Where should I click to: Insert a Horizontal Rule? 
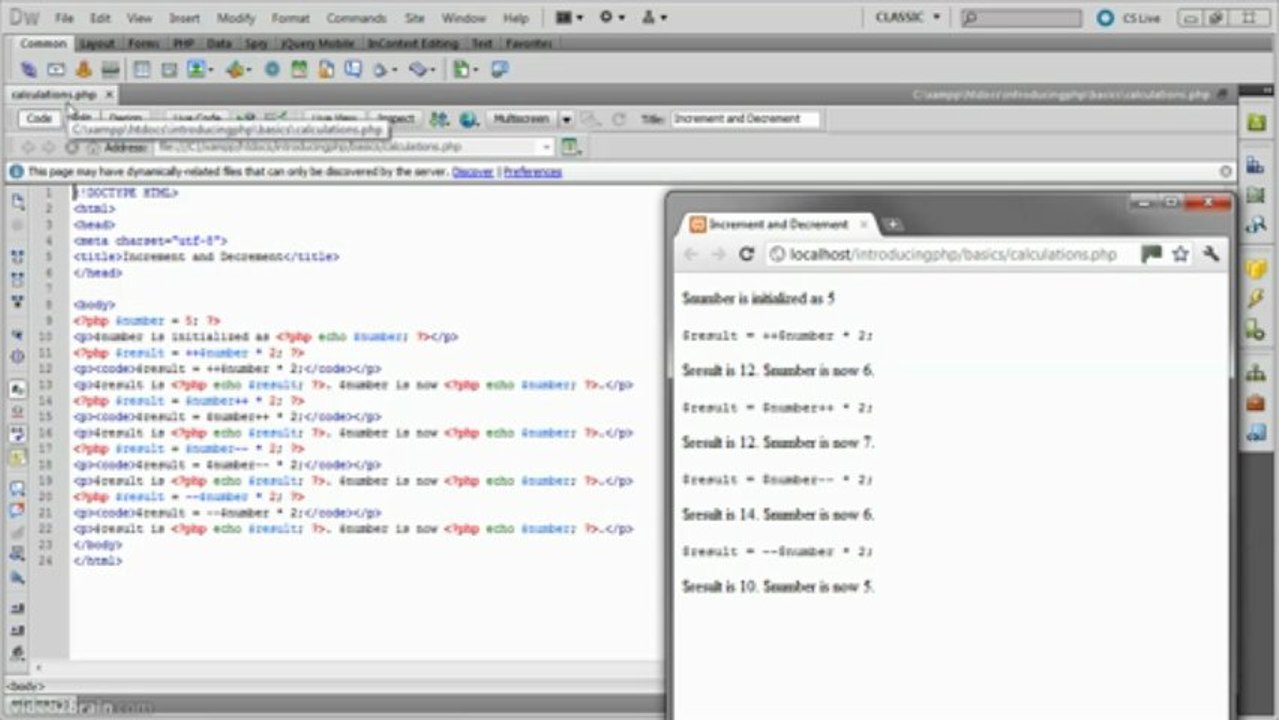click(110, 69)
